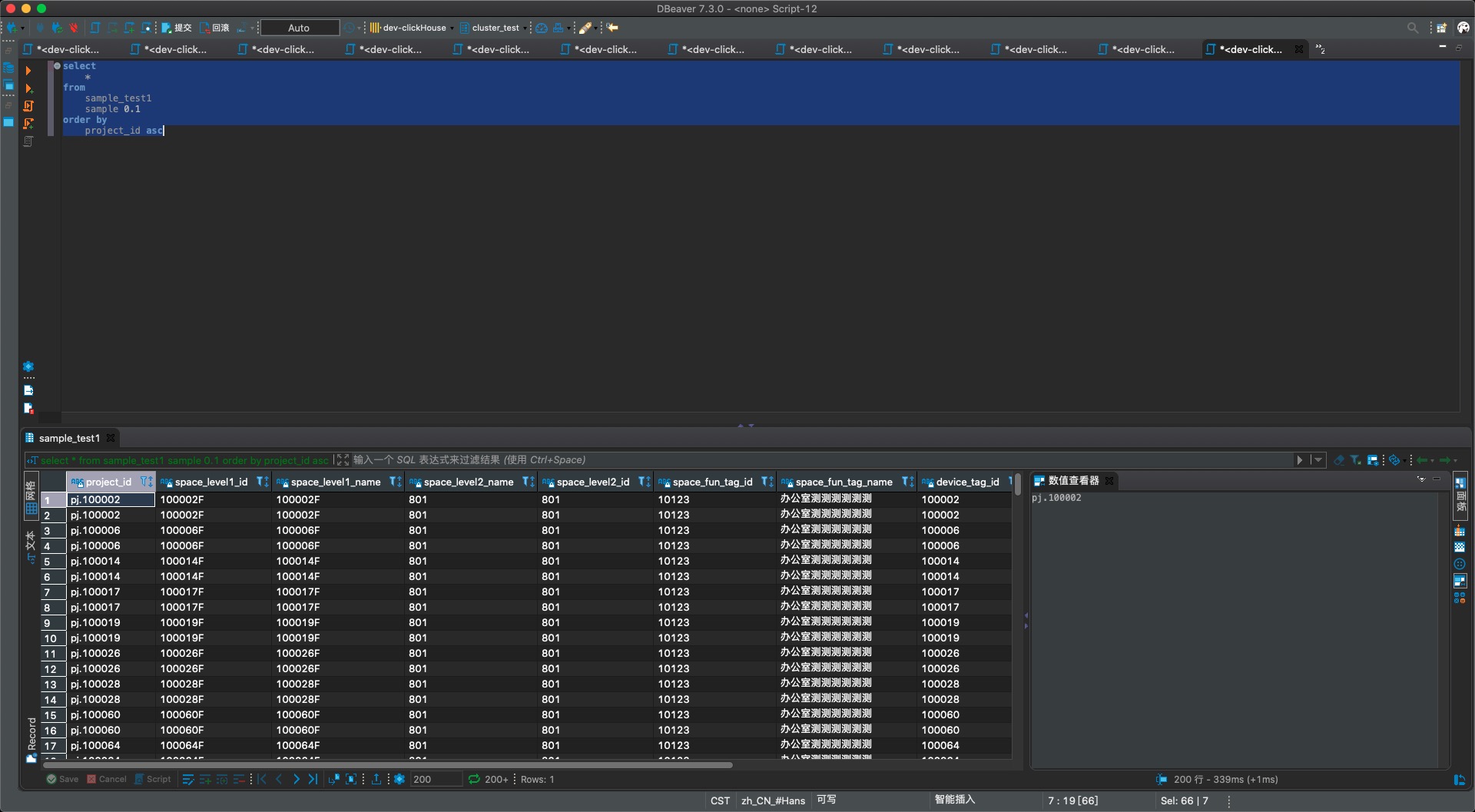This screenshot has height=812, width=1475.
Task: Click green refresh icon beside 200+
Action: [474, 779]
